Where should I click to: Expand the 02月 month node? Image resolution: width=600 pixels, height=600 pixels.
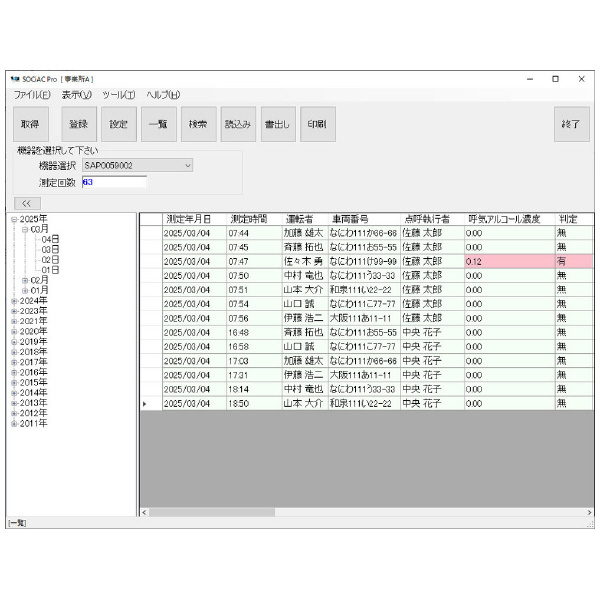pyautogui.click(x=26, y=280)
